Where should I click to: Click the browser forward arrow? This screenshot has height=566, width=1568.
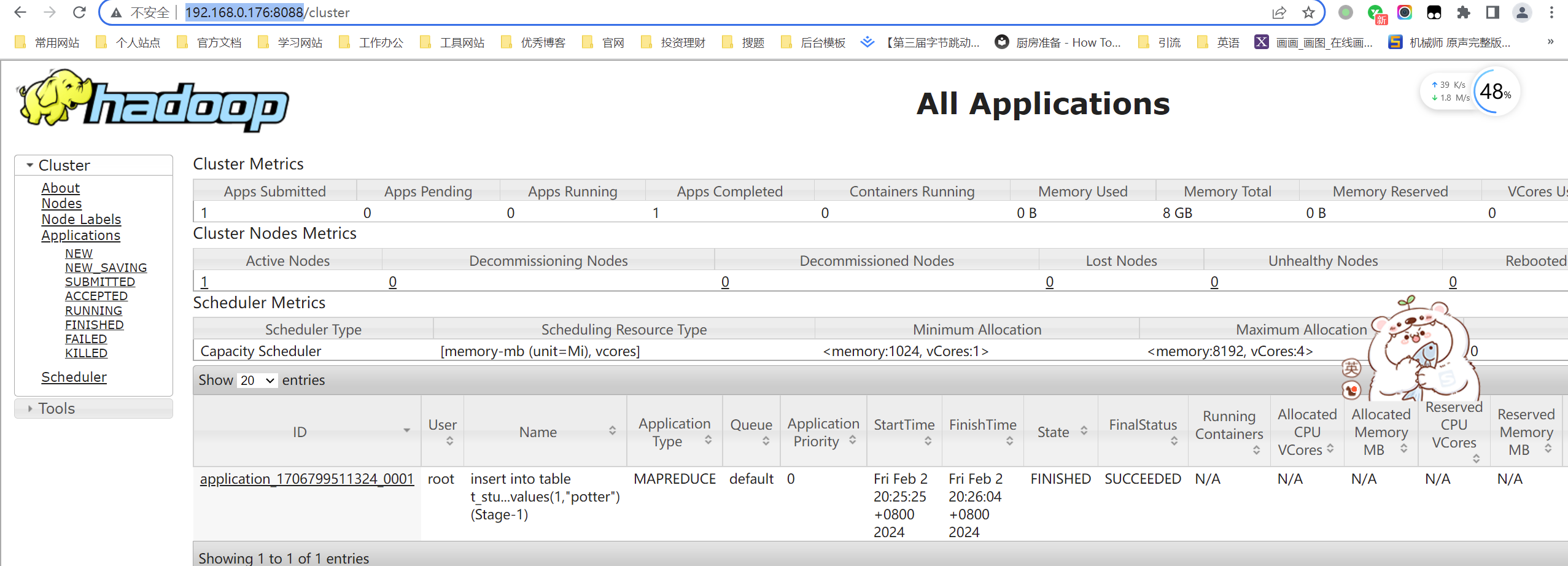tap(50, 12)
